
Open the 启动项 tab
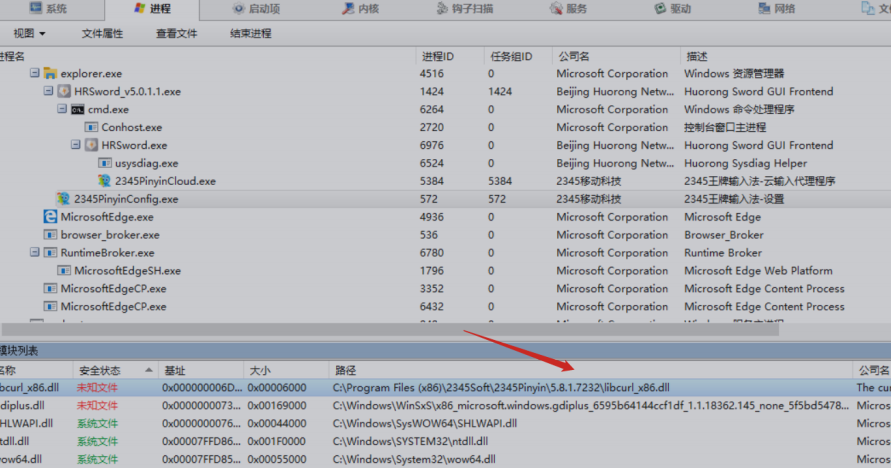pos(256,9)
